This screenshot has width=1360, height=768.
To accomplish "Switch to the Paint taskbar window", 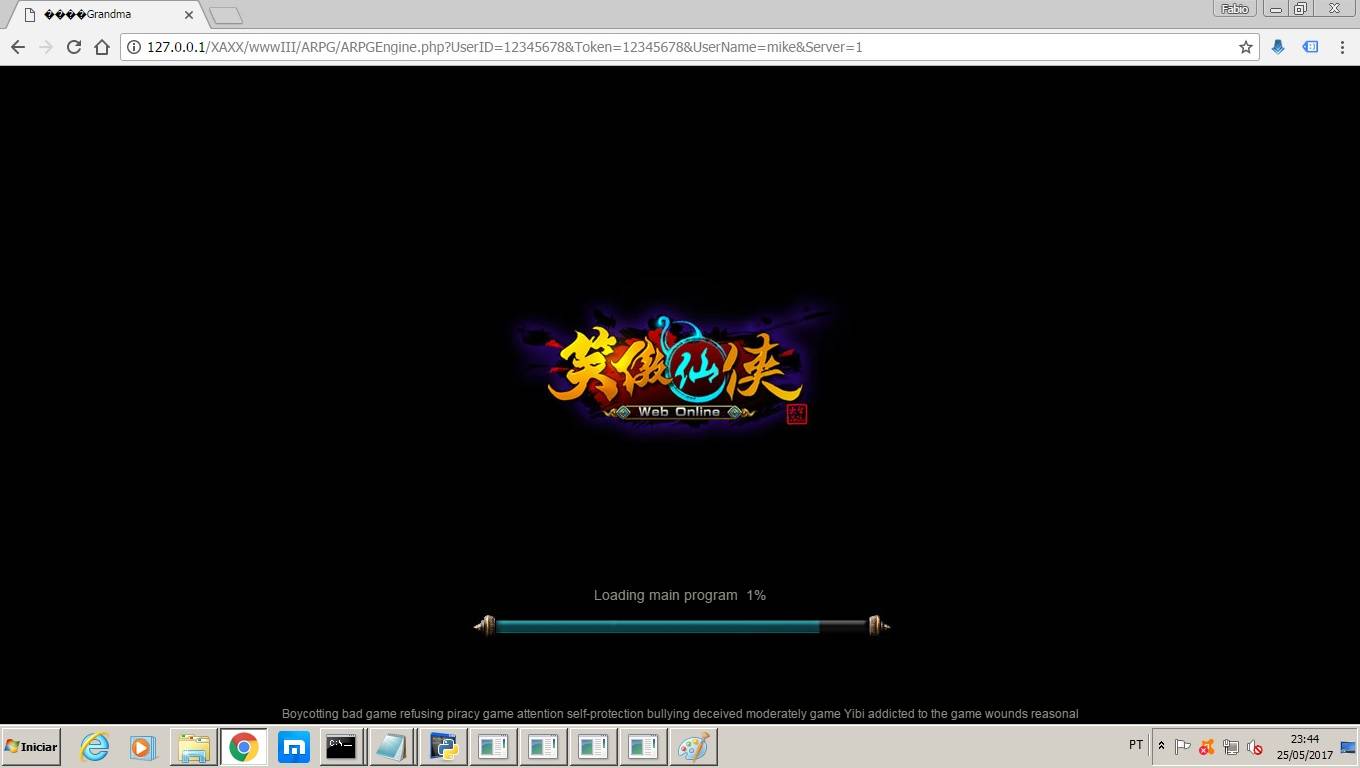I will (693, 747).
